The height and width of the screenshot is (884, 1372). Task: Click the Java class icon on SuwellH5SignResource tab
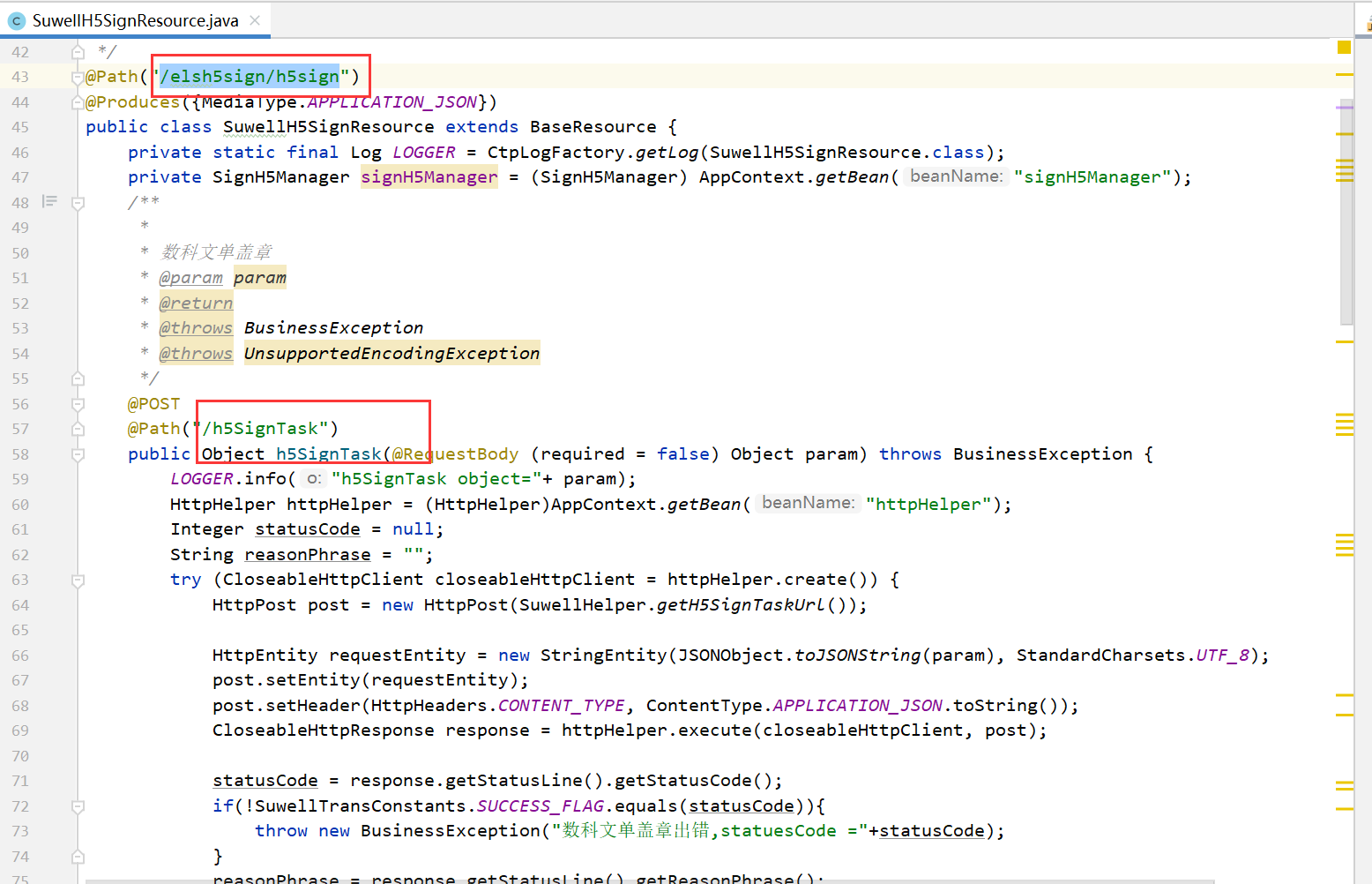pos(16,20)
